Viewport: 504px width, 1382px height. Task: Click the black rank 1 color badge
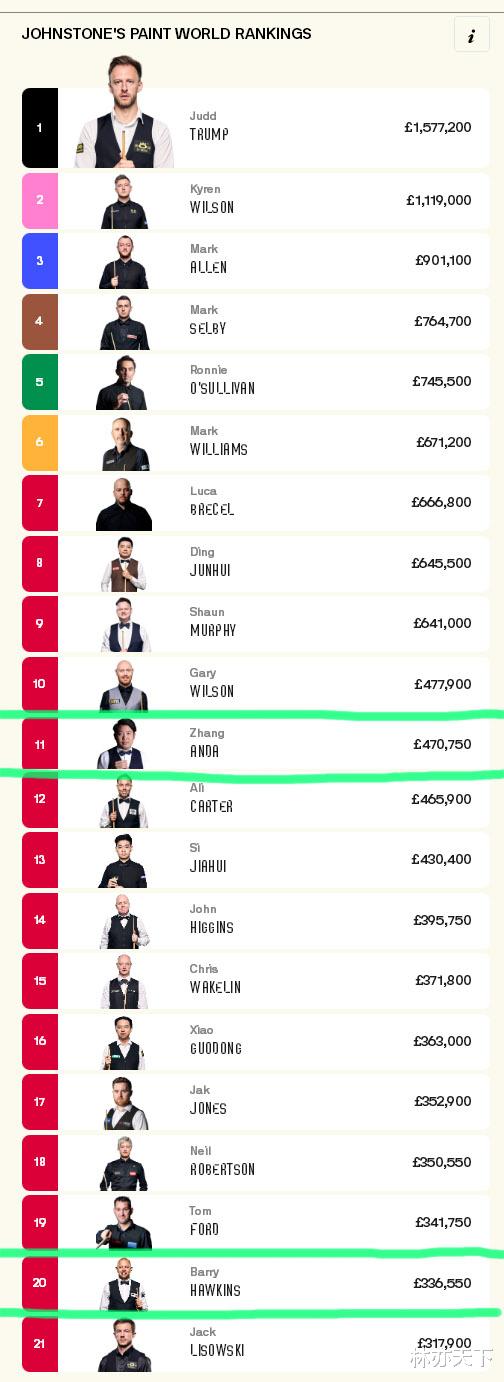[40, 128]
